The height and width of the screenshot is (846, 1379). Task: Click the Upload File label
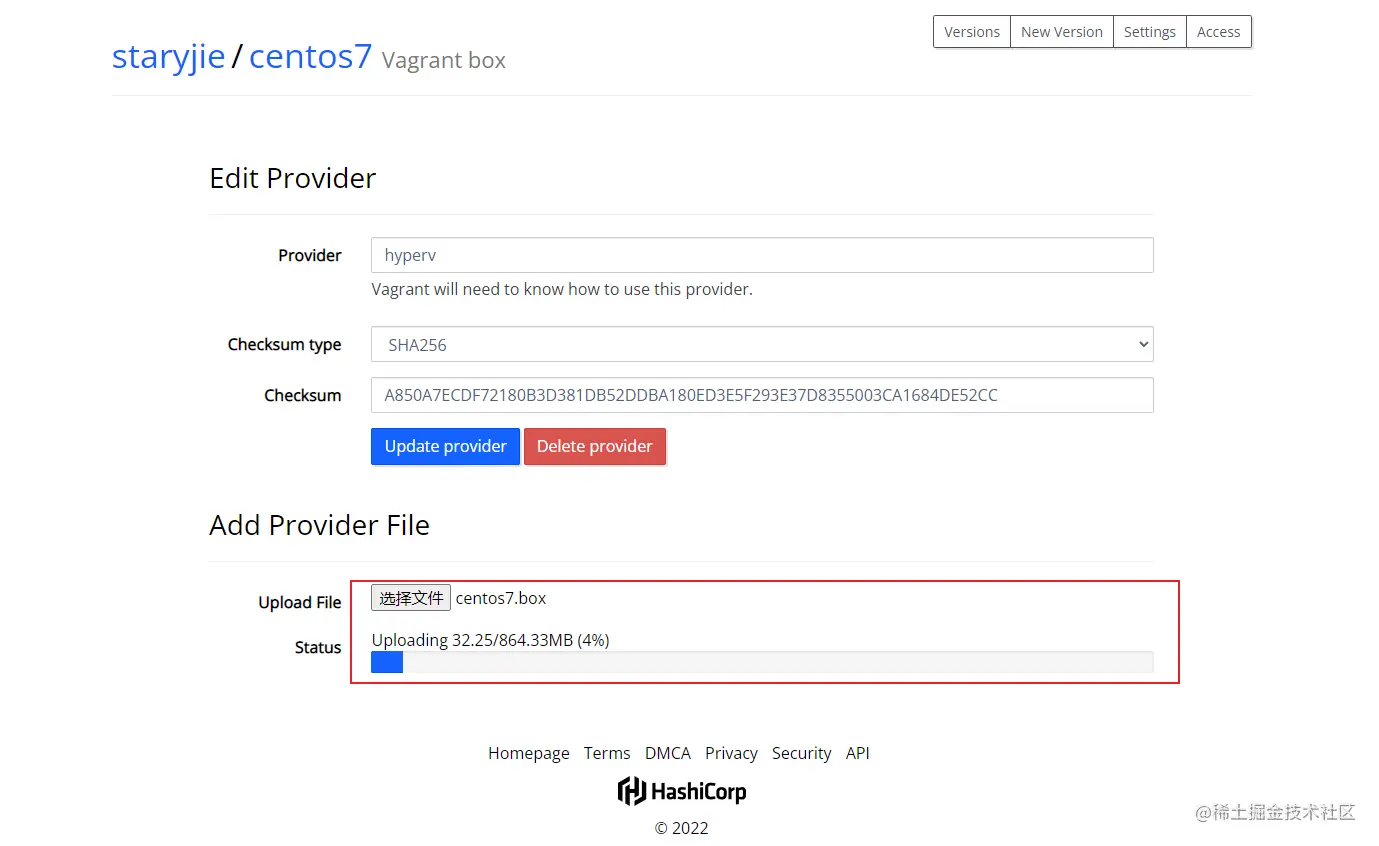click(x=300, y=602)
